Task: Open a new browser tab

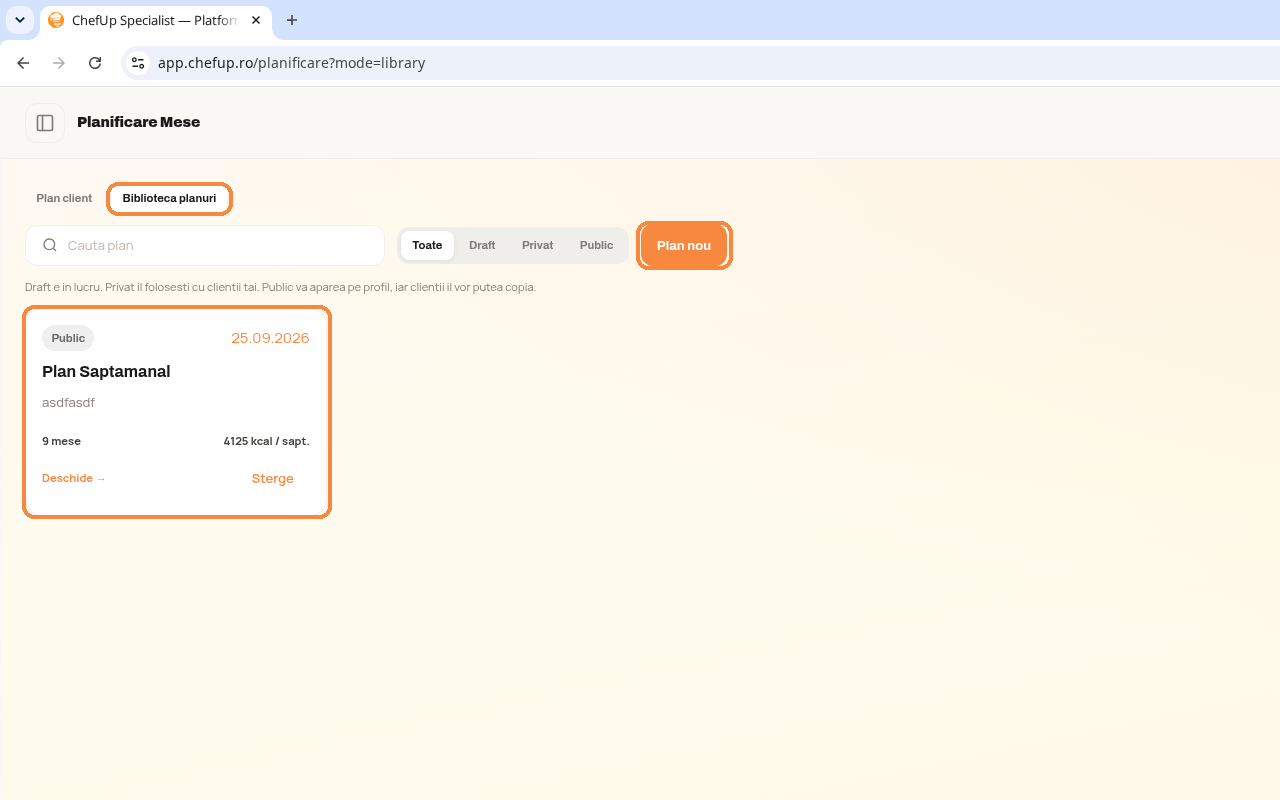Action: (292, 20)
